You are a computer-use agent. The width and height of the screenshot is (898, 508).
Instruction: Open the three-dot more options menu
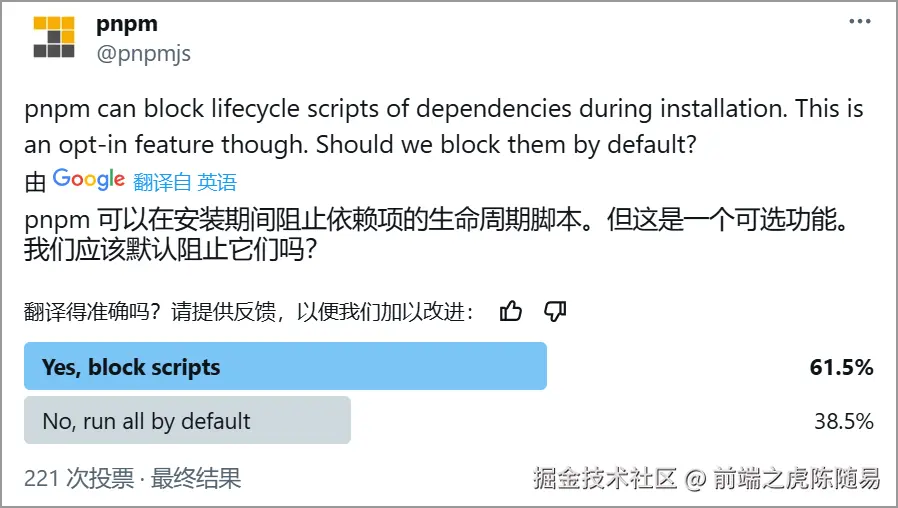click(x=859, y=22)
